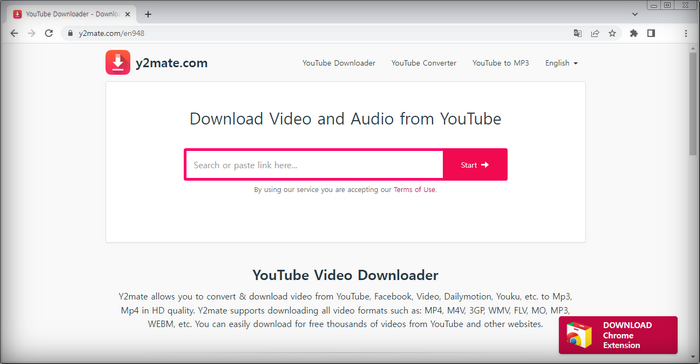Click the Download Chrome Extension banner

618,335
